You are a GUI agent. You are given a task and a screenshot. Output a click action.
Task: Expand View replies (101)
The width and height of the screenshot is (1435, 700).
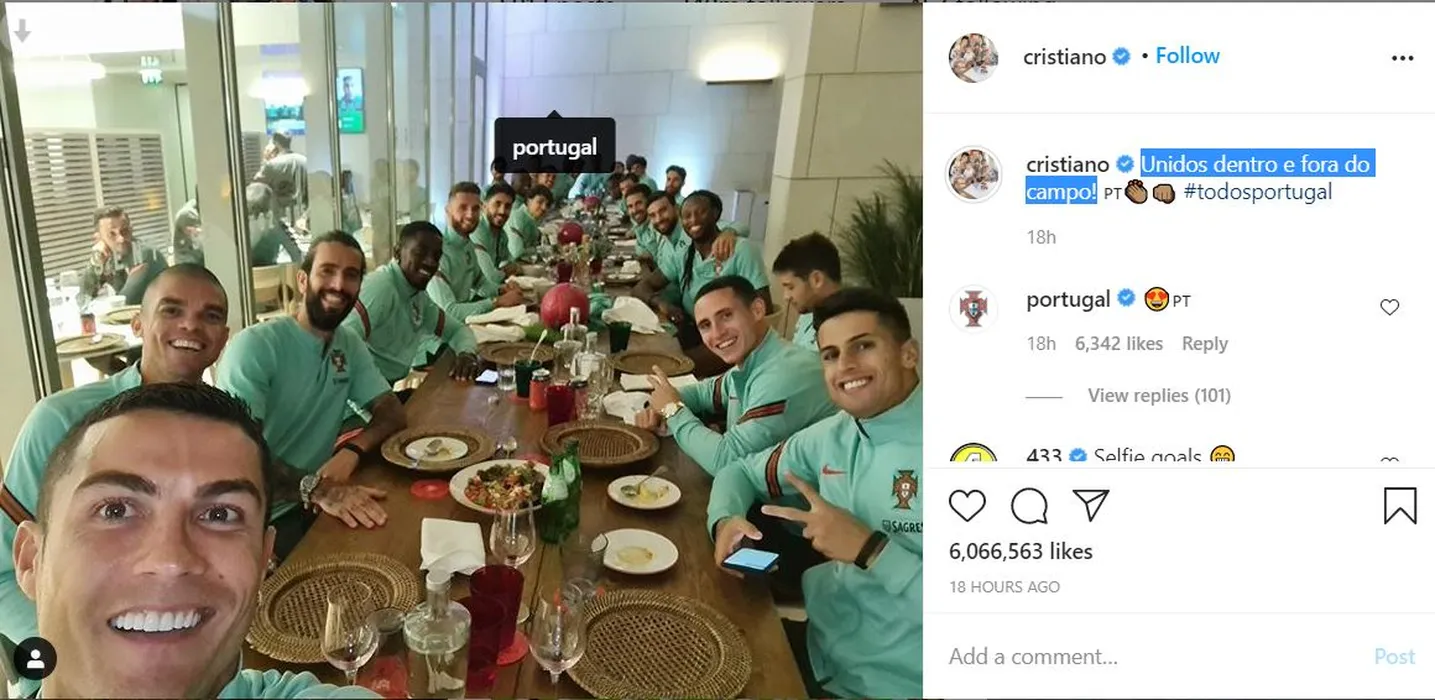pyautogui.click(x=1159, y=395)
